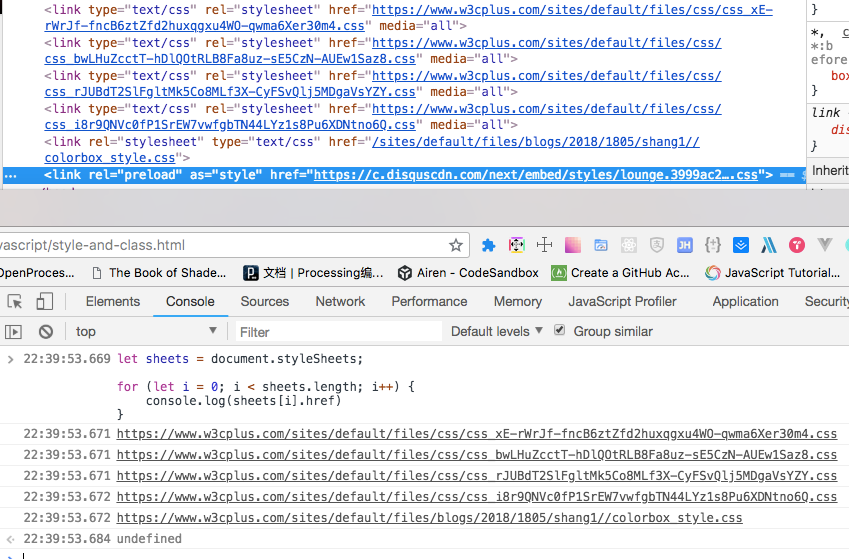The image size is (849, 559).
Task: Open logged colorbox_style.css link in console
Action: pos(429,518)
